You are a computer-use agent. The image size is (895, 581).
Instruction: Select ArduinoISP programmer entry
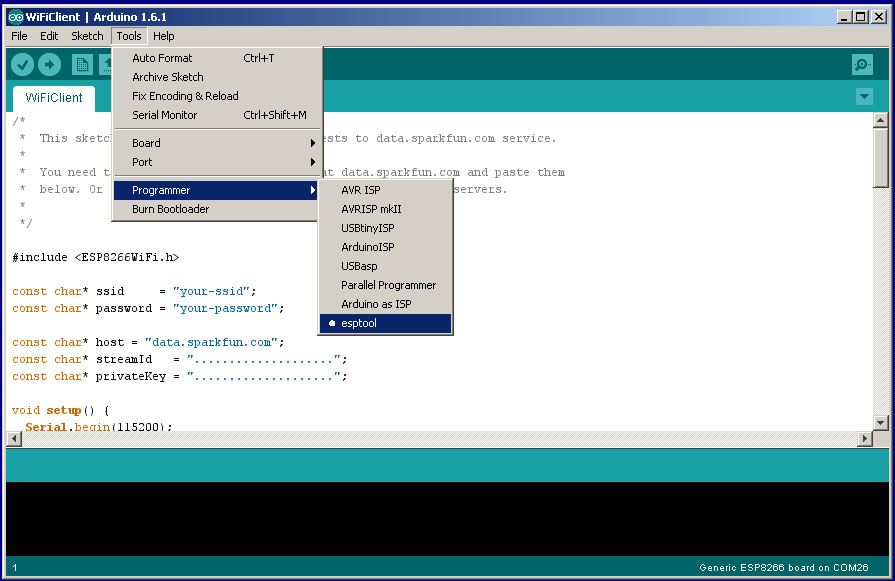[x=385, y=247]
